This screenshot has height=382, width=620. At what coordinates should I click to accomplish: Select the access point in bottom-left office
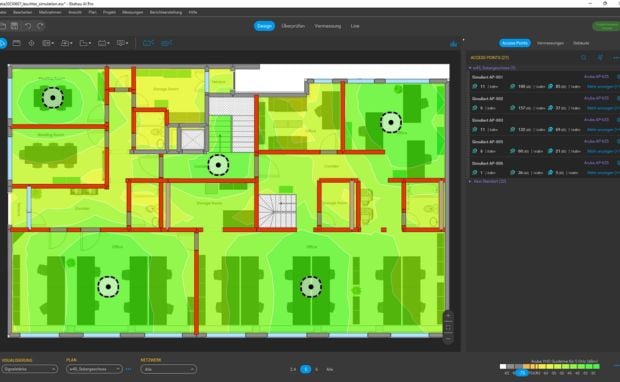pos(108,287)
